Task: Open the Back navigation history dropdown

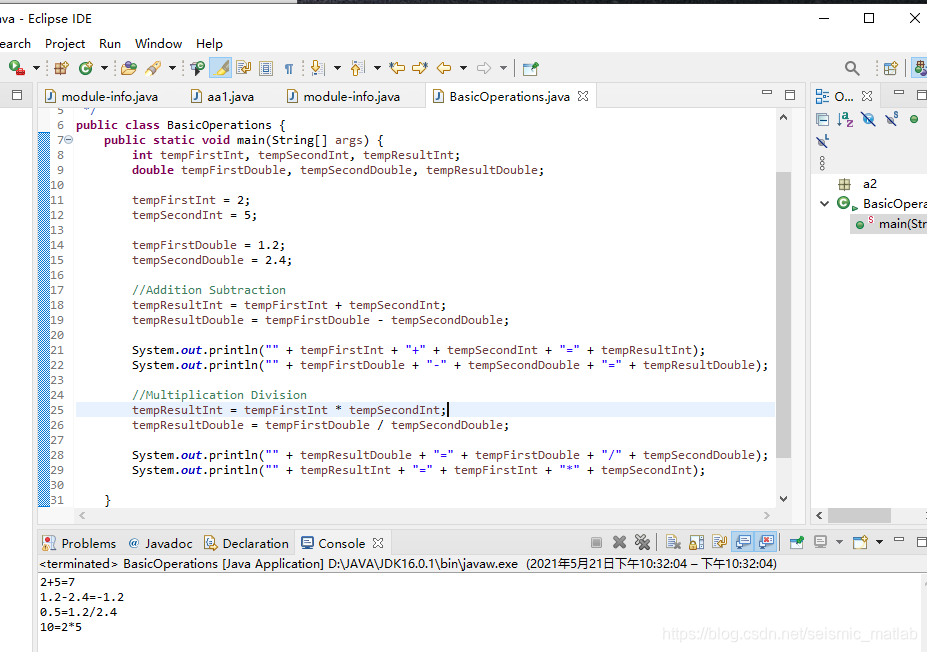Action: click(463, 68)
